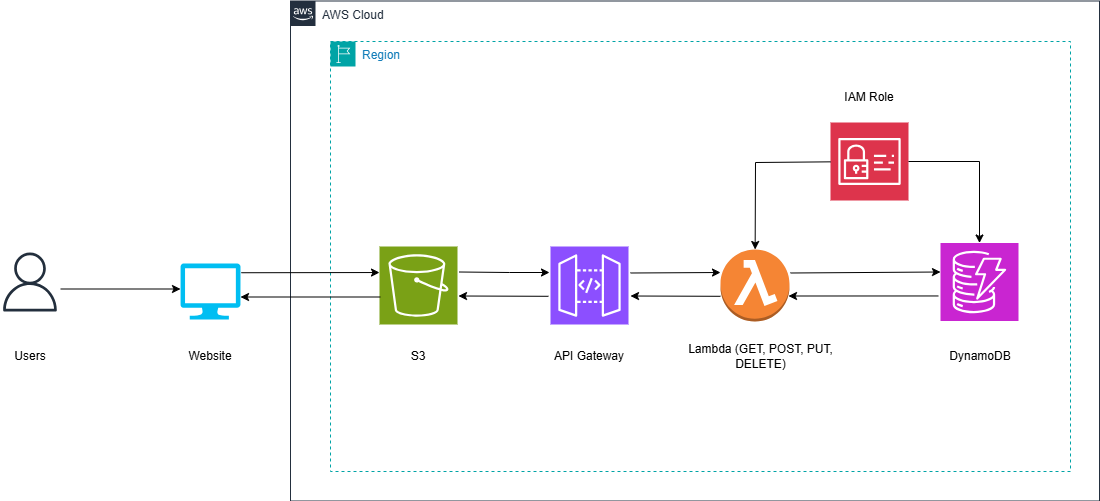This screenshot has height=501, width=1100.
Task: Select the "API Gateway" label text
Action: pyautogui.click(x=589, y=356)
